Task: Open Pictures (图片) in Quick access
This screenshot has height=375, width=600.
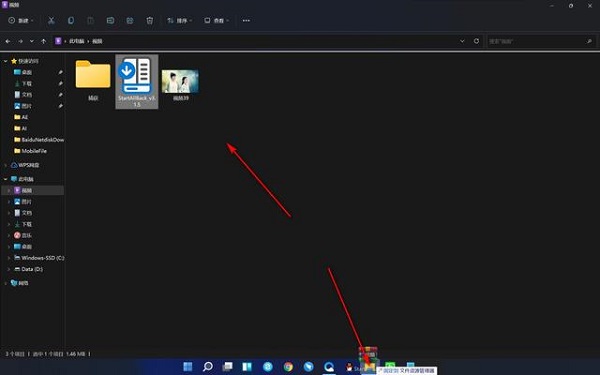Action: [x=26, y=106]
